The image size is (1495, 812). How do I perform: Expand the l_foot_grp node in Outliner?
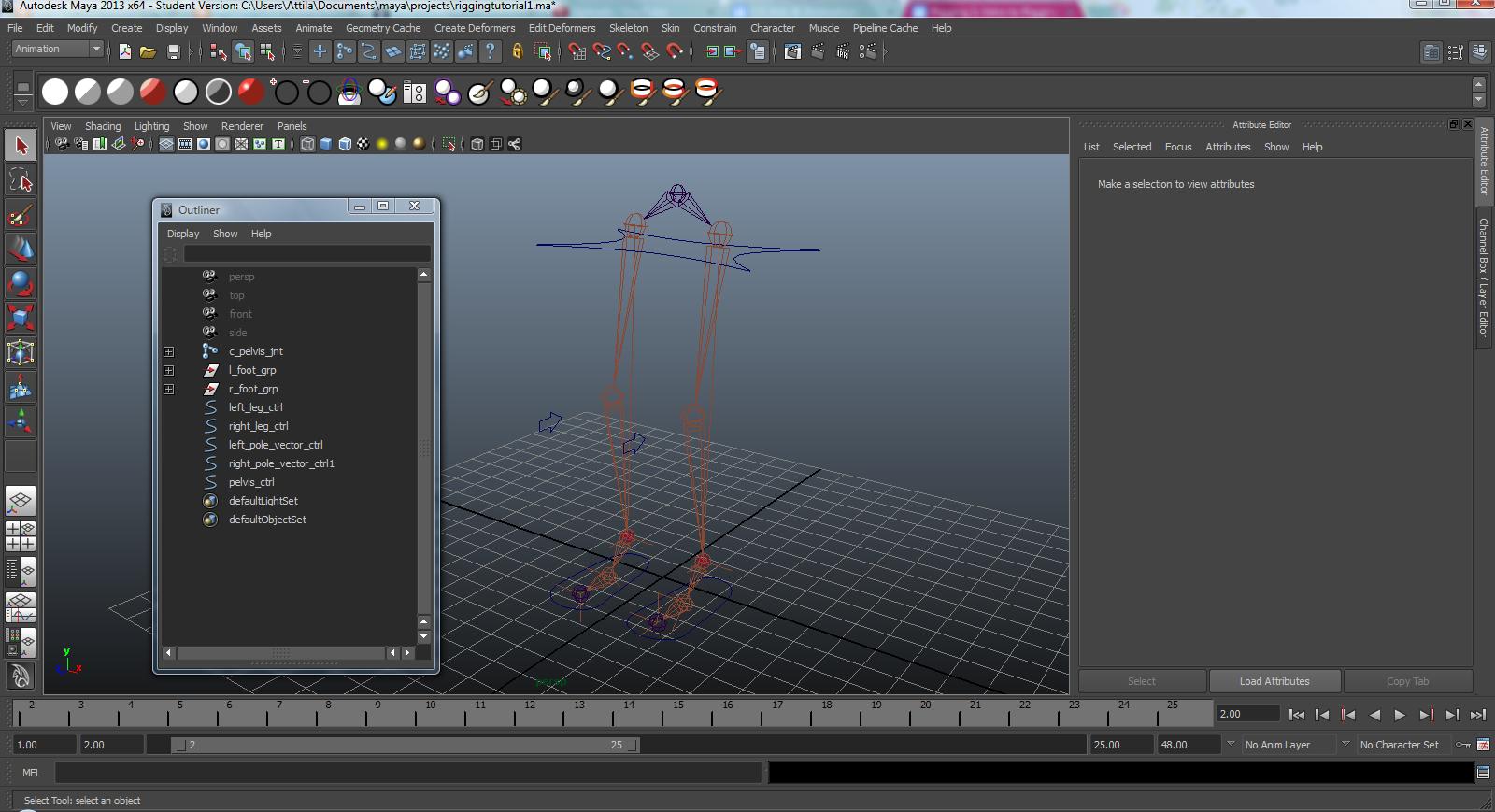pos(169,370)
